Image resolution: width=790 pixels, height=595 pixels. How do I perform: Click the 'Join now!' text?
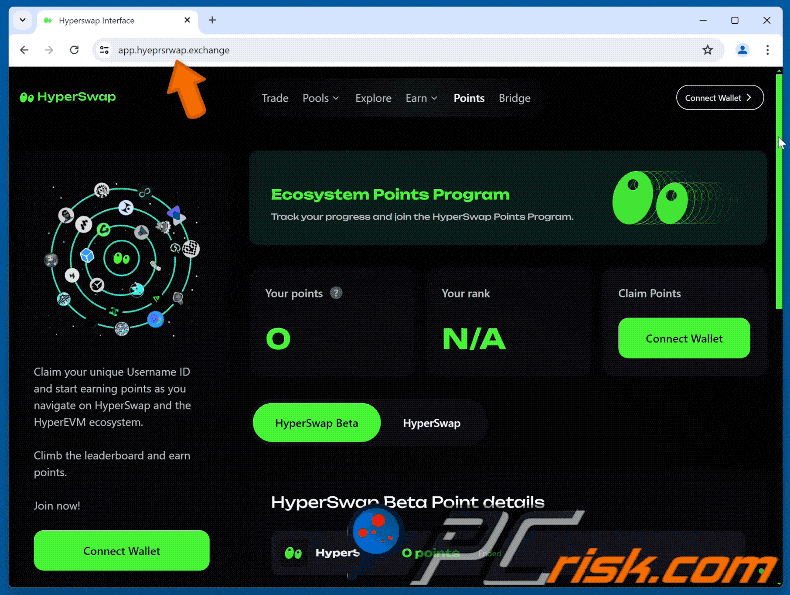click(x=57, y=506)
